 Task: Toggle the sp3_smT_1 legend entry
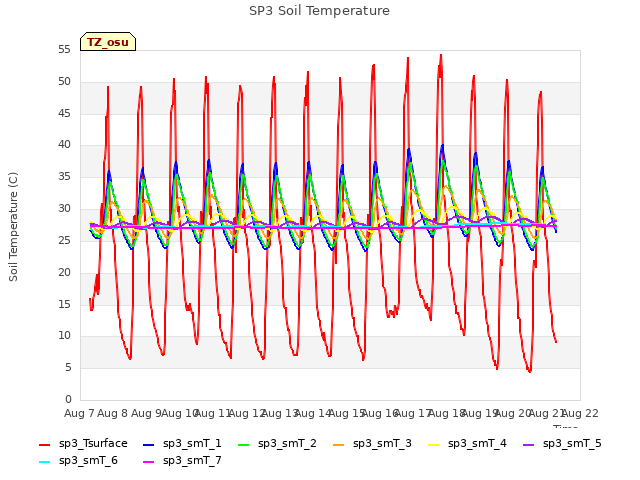coord(182,444)
